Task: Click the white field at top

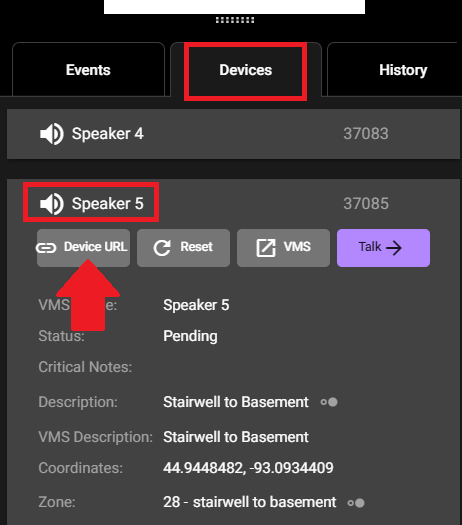Action: (x=234, y=7)
